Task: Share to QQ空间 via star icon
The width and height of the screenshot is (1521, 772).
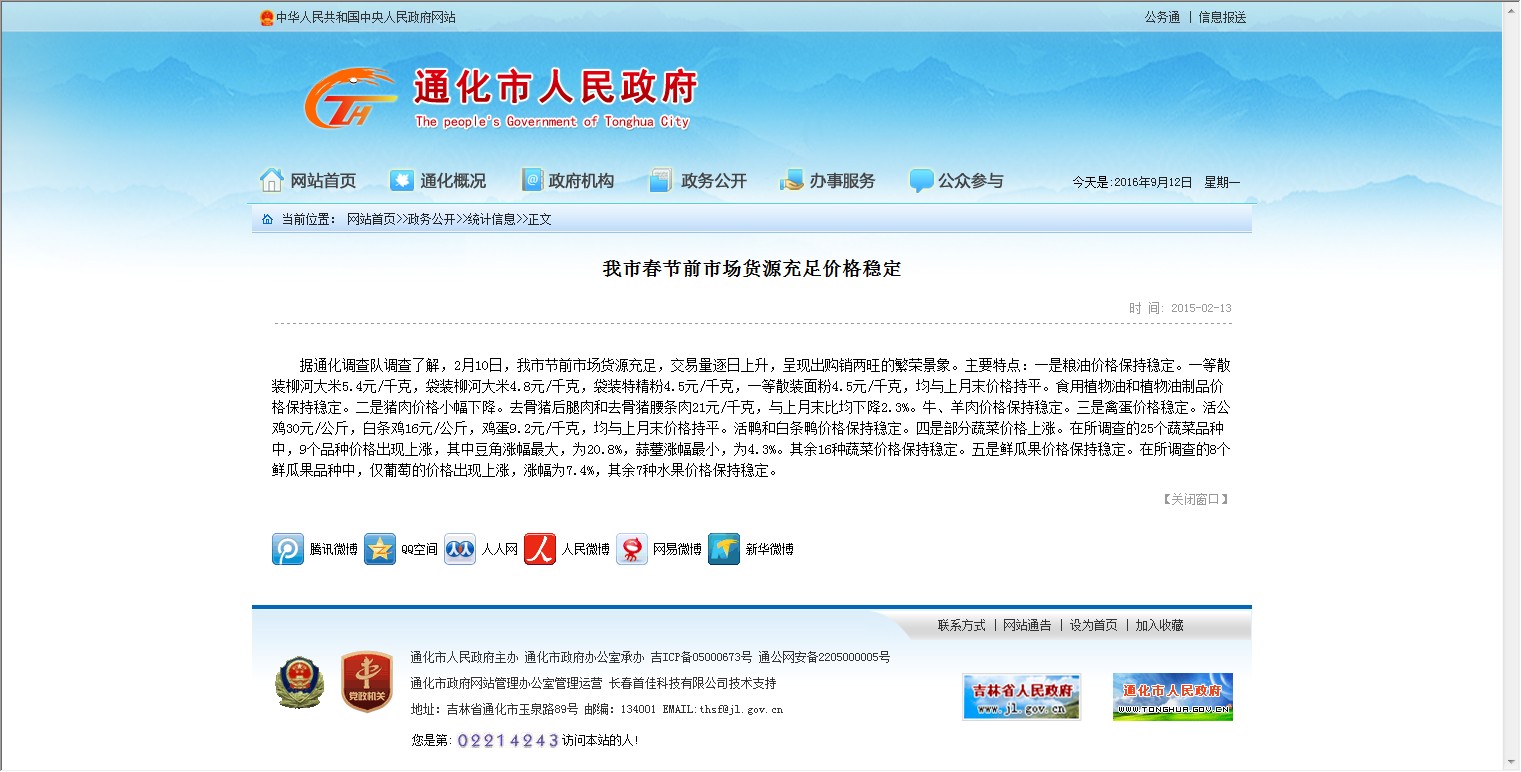Action: click(x=380, y=549)
